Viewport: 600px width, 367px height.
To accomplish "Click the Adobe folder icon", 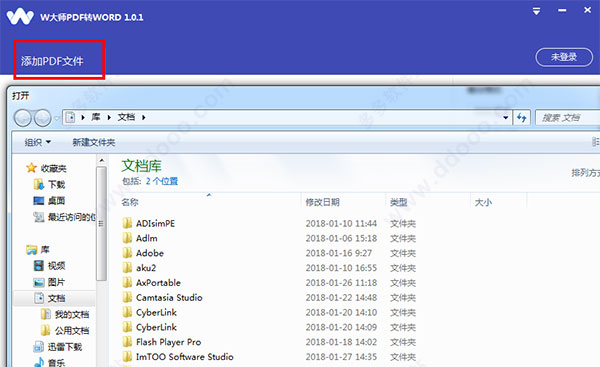I will pos(127,253).
